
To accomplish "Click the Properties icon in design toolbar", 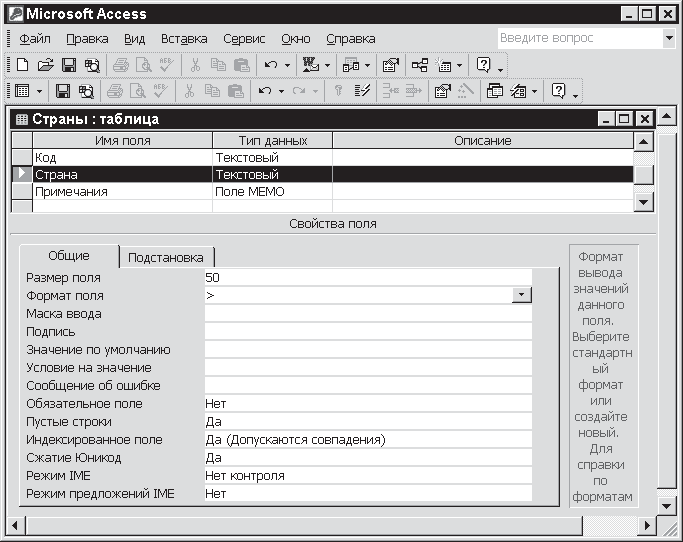I will coord(443,91).
